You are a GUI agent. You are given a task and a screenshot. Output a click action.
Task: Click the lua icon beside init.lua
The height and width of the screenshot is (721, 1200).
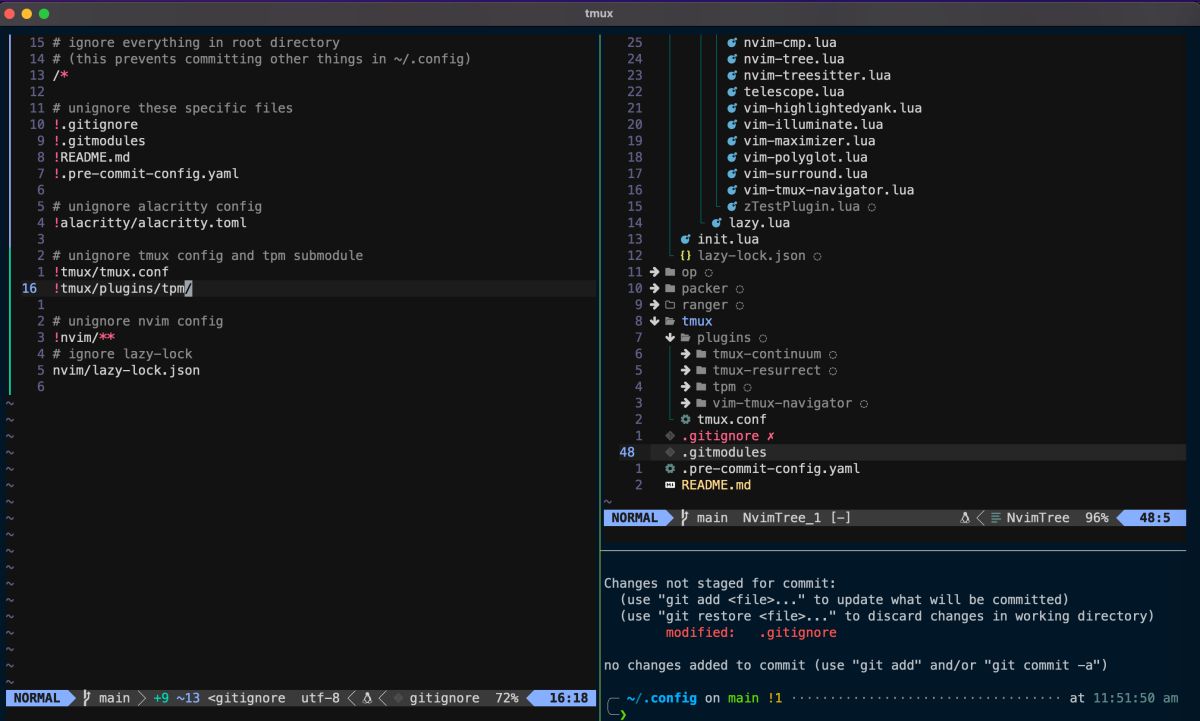point(686,239)
